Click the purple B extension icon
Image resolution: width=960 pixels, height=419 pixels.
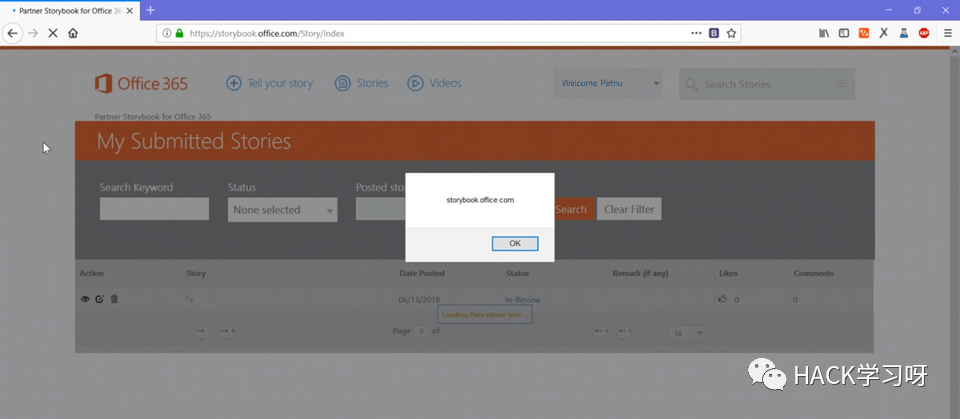click(x=714, y=33)
